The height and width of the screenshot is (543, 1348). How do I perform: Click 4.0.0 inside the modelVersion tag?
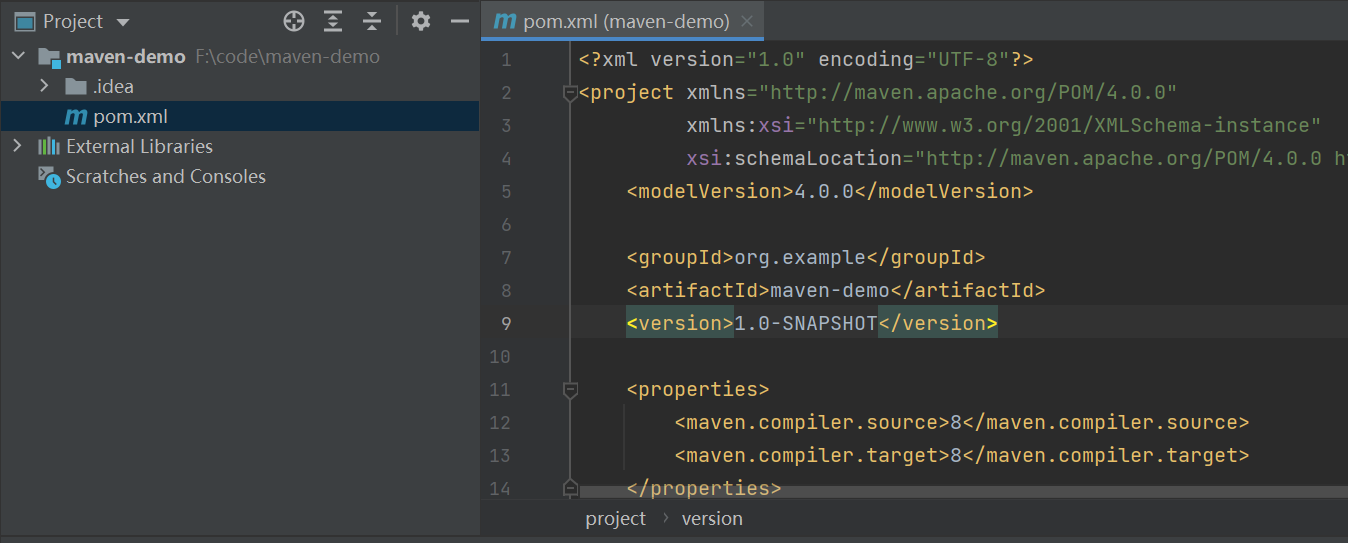824,191
